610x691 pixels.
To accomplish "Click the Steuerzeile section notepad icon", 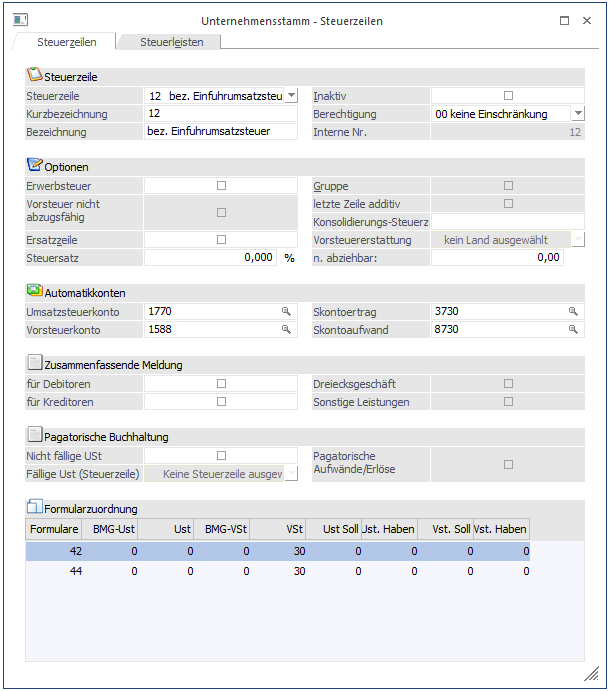I will [35, 75].
